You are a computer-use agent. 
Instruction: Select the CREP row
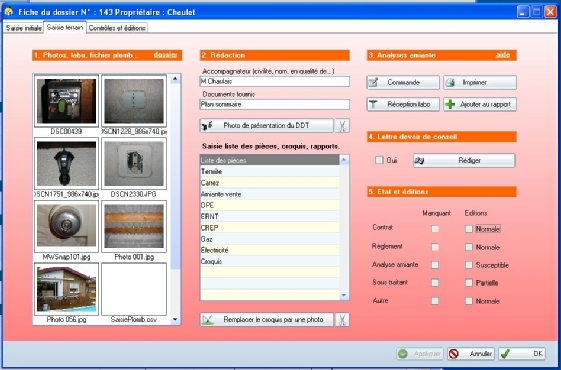[x=269, y=228]
